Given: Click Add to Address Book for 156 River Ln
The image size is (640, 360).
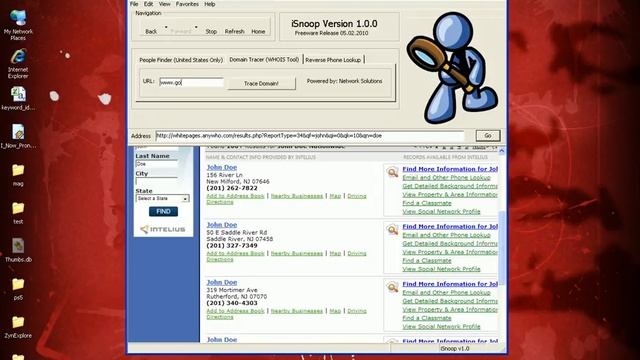Looking at the screenshot, I should [x=236, y=196].
